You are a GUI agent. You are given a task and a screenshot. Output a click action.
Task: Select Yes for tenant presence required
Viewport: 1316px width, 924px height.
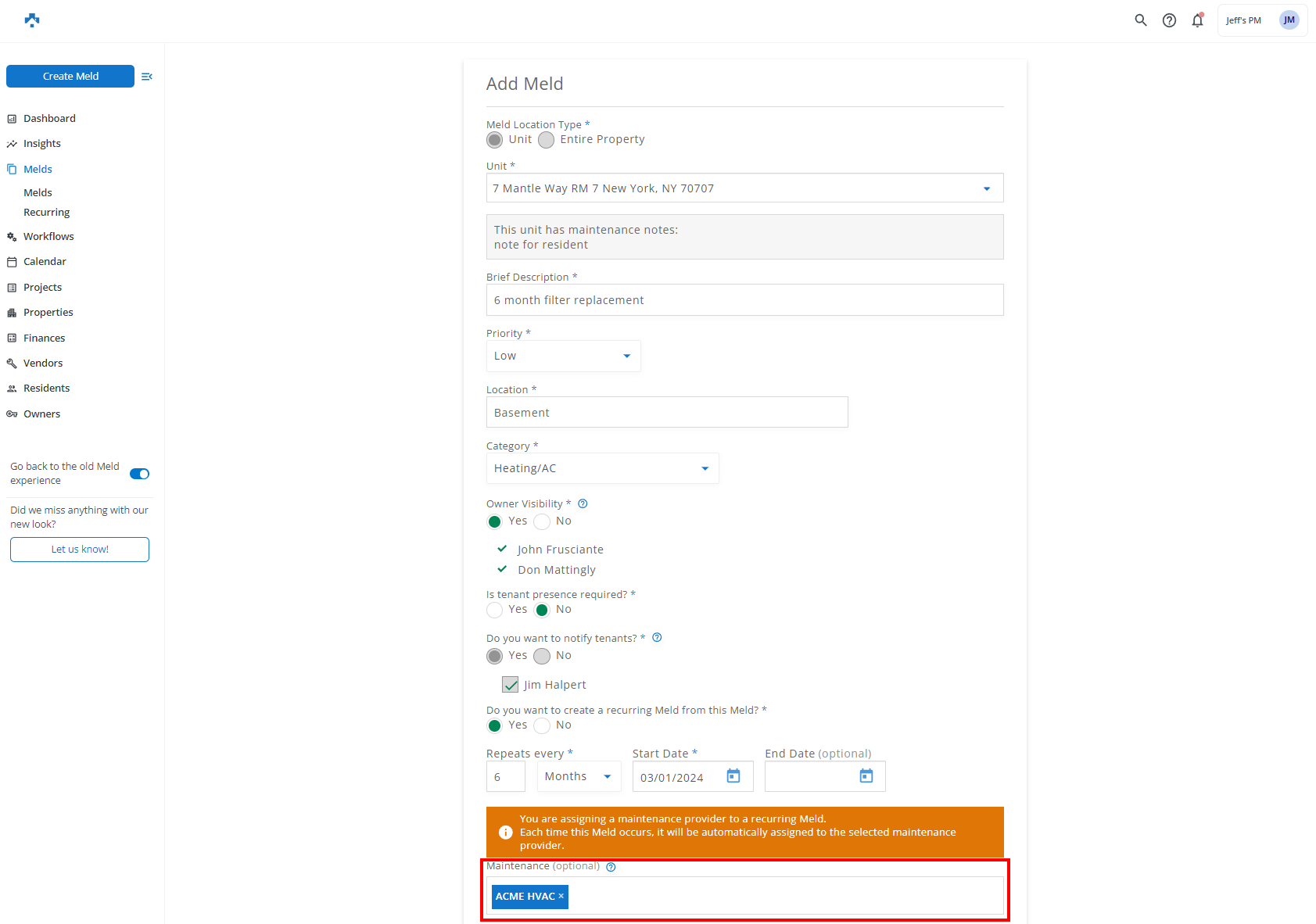(495, 610)
